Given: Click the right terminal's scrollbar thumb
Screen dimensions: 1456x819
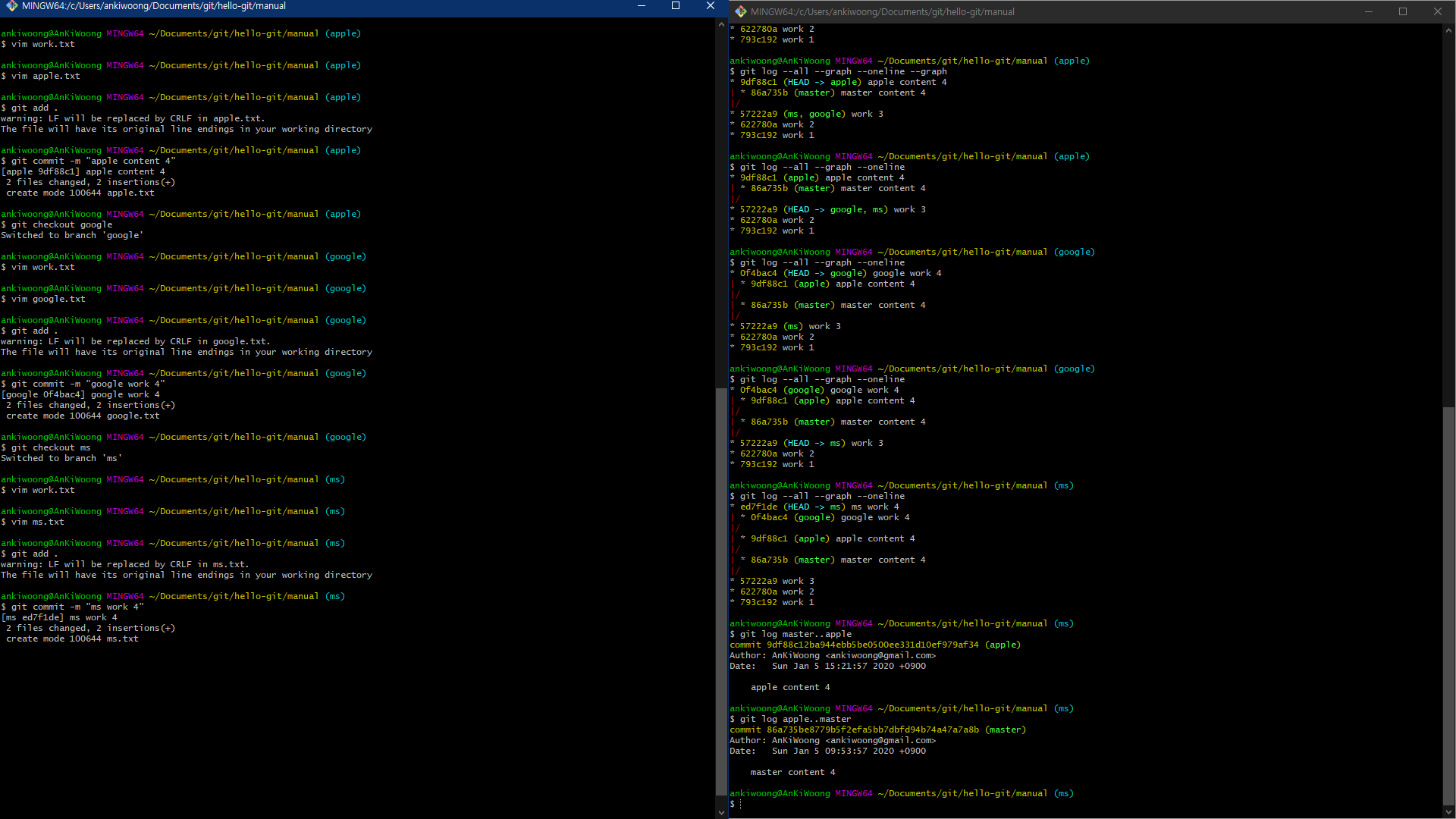Looking at the screenshot, I should pyautogui.click(x=1448, y=607).
